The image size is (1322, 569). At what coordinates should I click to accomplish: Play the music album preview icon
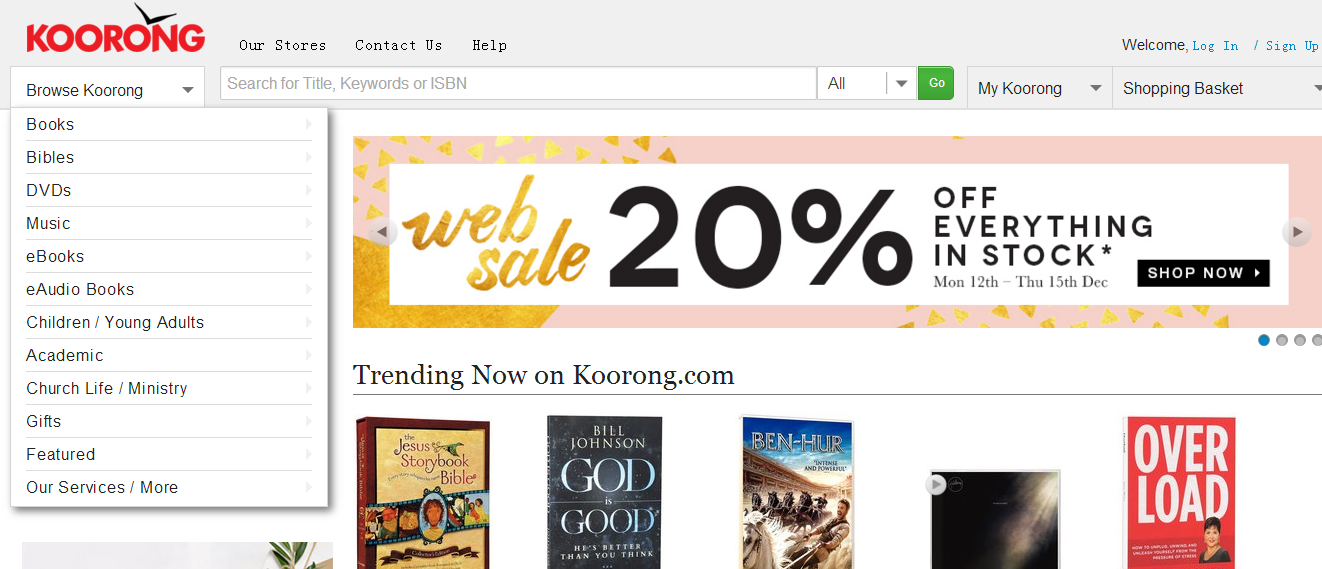click(x=936, y=485)
